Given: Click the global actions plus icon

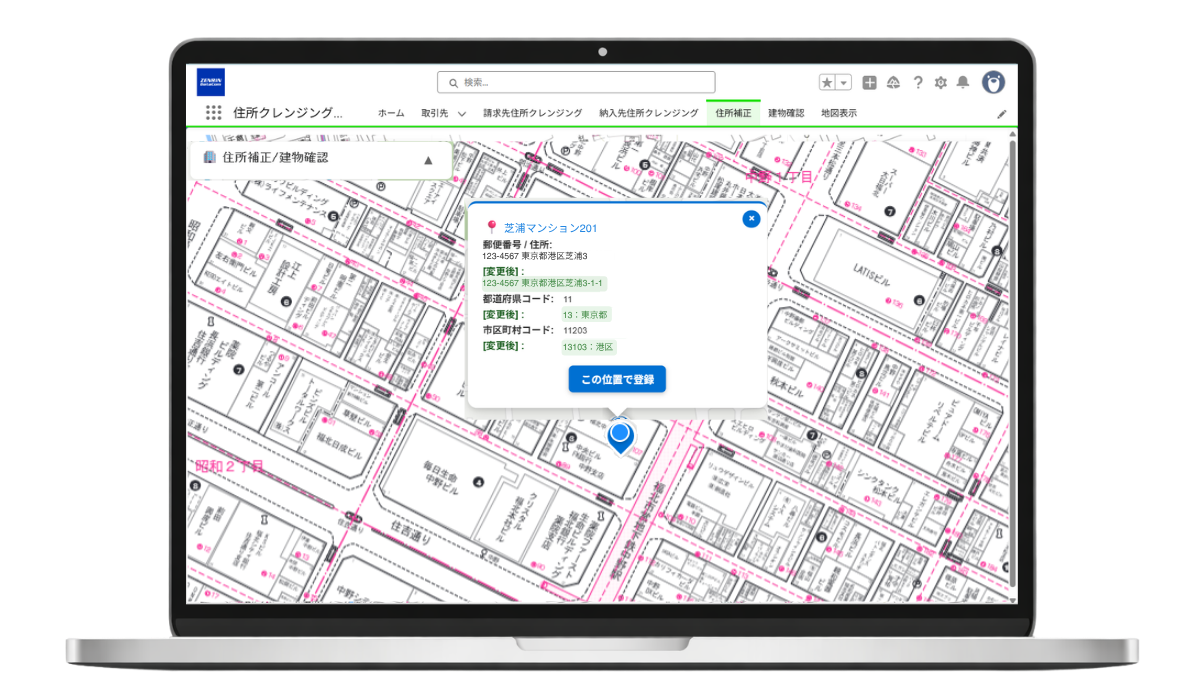Looking at the screenshot, I should pos(869,83).
